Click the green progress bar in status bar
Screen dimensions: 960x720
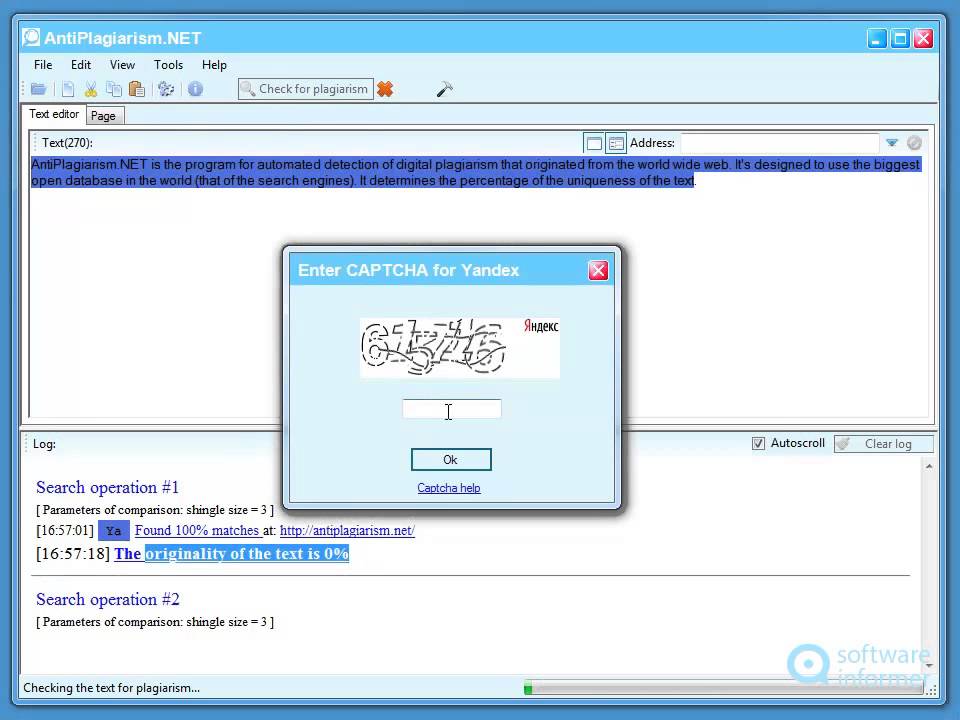(x=724, y=688)
